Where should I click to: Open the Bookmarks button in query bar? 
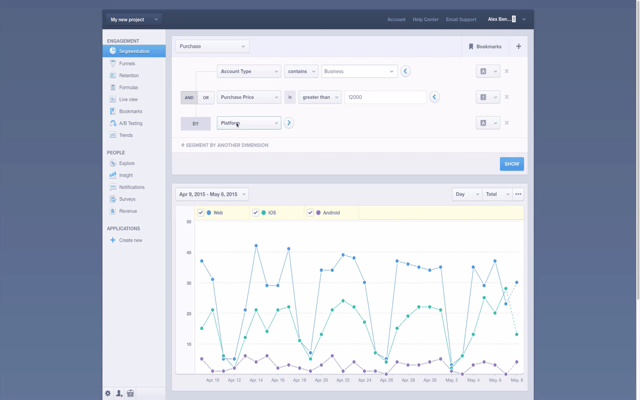pyautogui.click(x=485, y=47)
